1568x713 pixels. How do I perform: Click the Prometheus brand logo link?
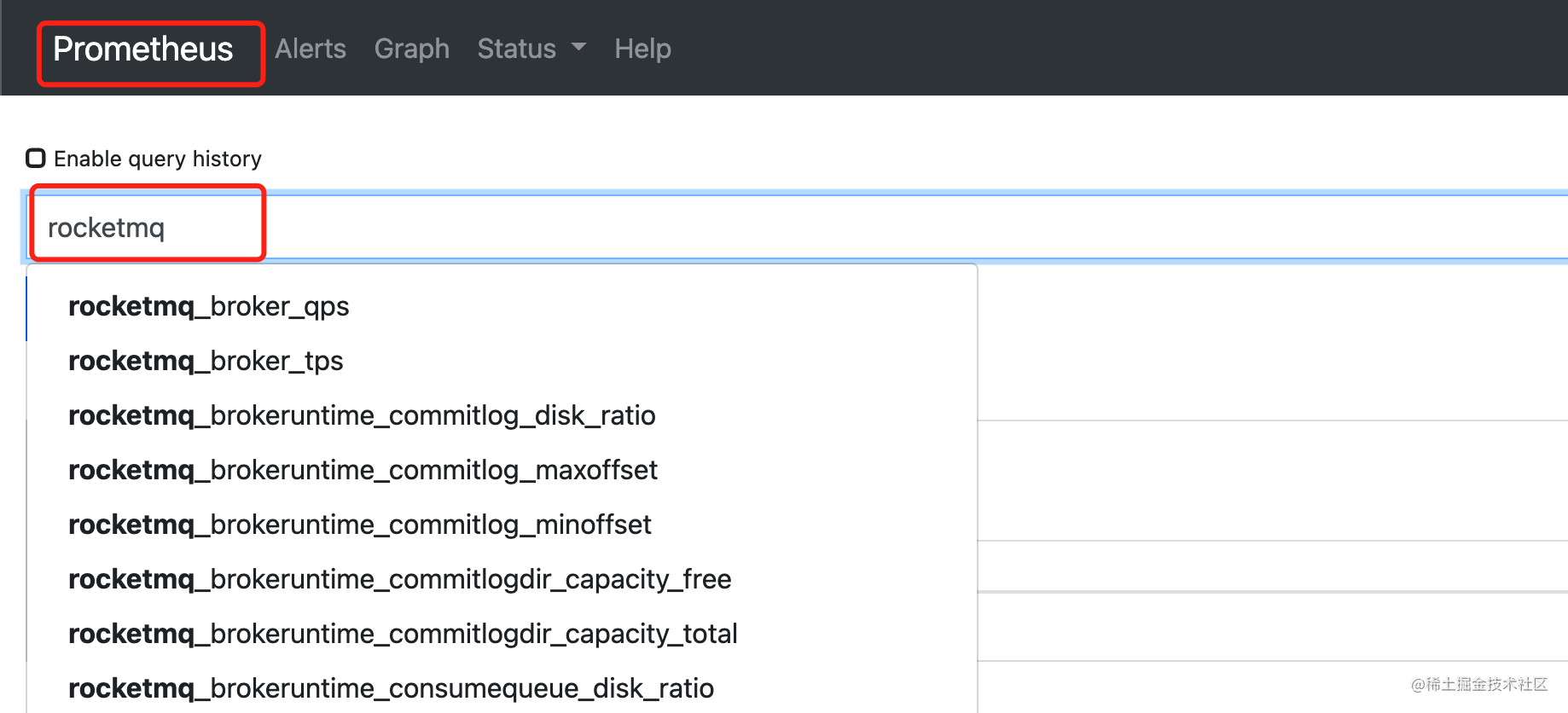click(142, 49)
